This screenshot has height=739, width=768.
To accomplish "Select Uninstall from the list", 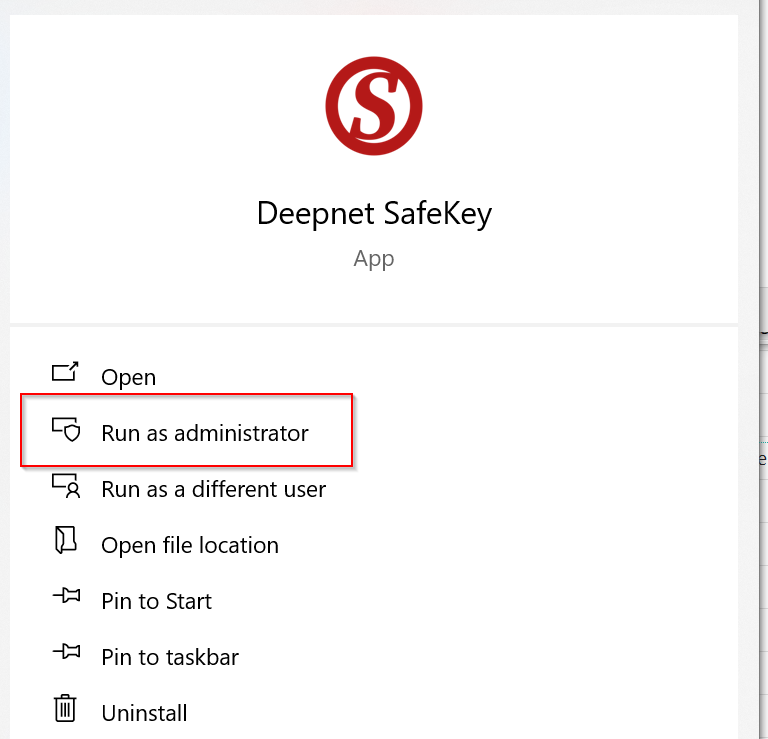I will 144,714.
